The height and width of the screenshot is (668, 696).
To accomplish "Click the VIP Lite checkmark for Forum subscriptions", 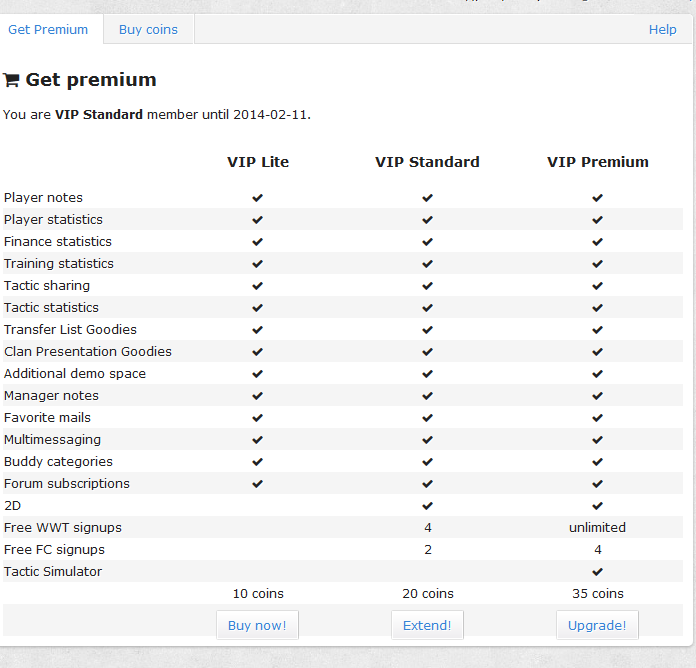I will [257, 484].
